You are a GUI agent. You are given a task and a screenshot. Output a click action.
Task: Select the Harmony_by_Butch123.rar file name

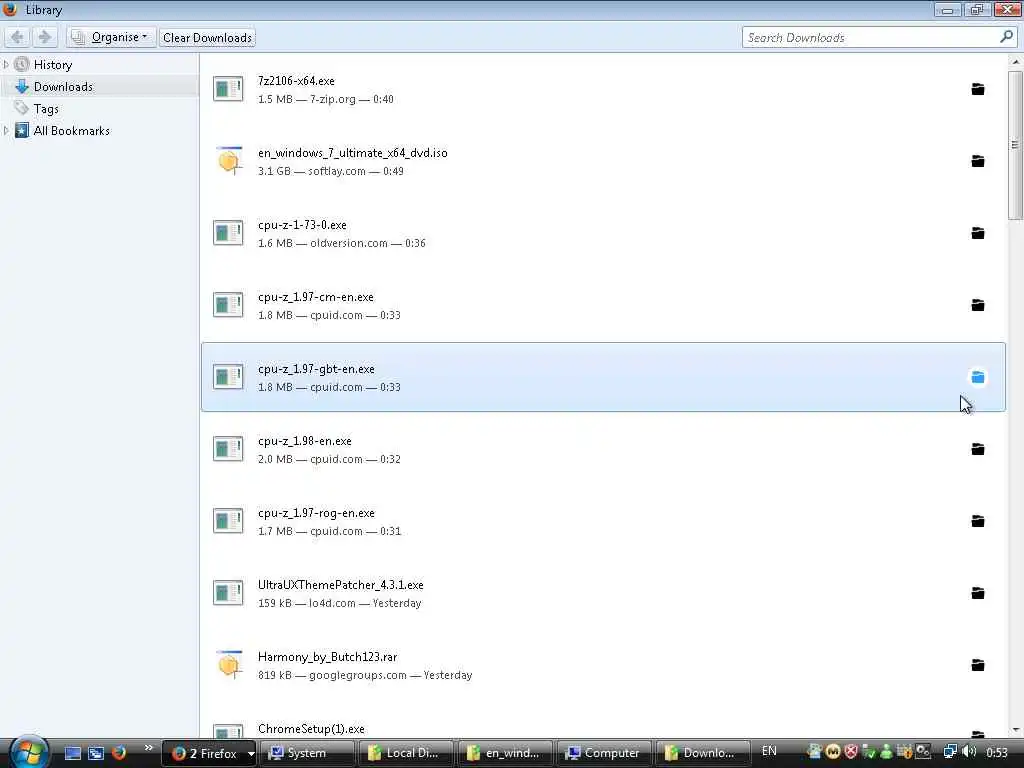[x=327, y=657]
